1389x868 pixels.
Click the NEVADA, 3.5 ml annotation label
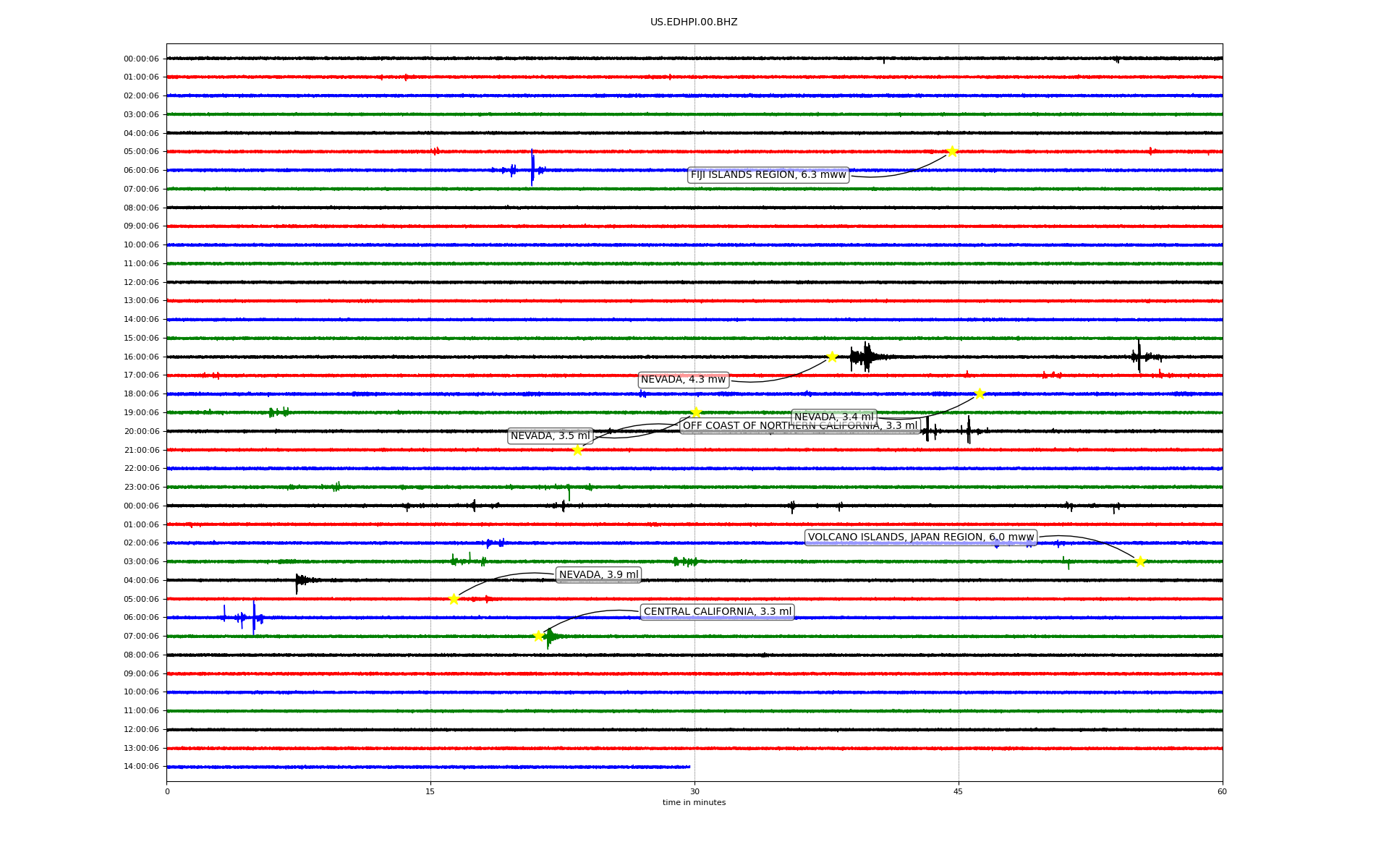[550, 436]
